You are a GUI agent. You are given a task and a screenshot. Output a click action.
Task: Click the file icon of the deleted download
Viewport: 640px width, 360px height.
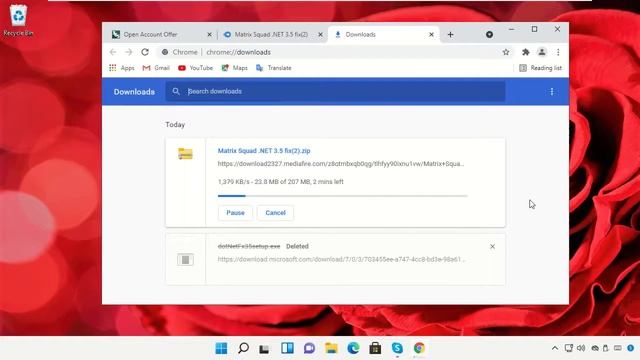tap(185, 260)
